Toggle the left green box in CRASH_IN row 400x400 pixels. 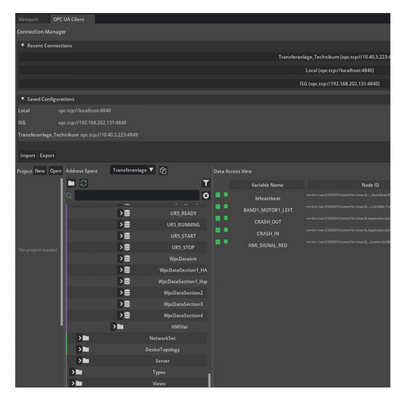coord(218,230)
